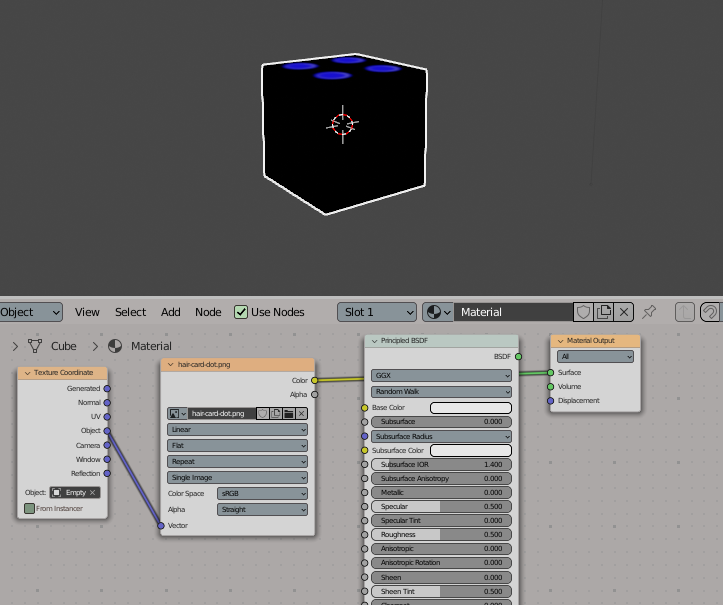Screen dimensions: 723x605
Task: Unlink hair-card-dot.png image with X
Action: [302, 414]
